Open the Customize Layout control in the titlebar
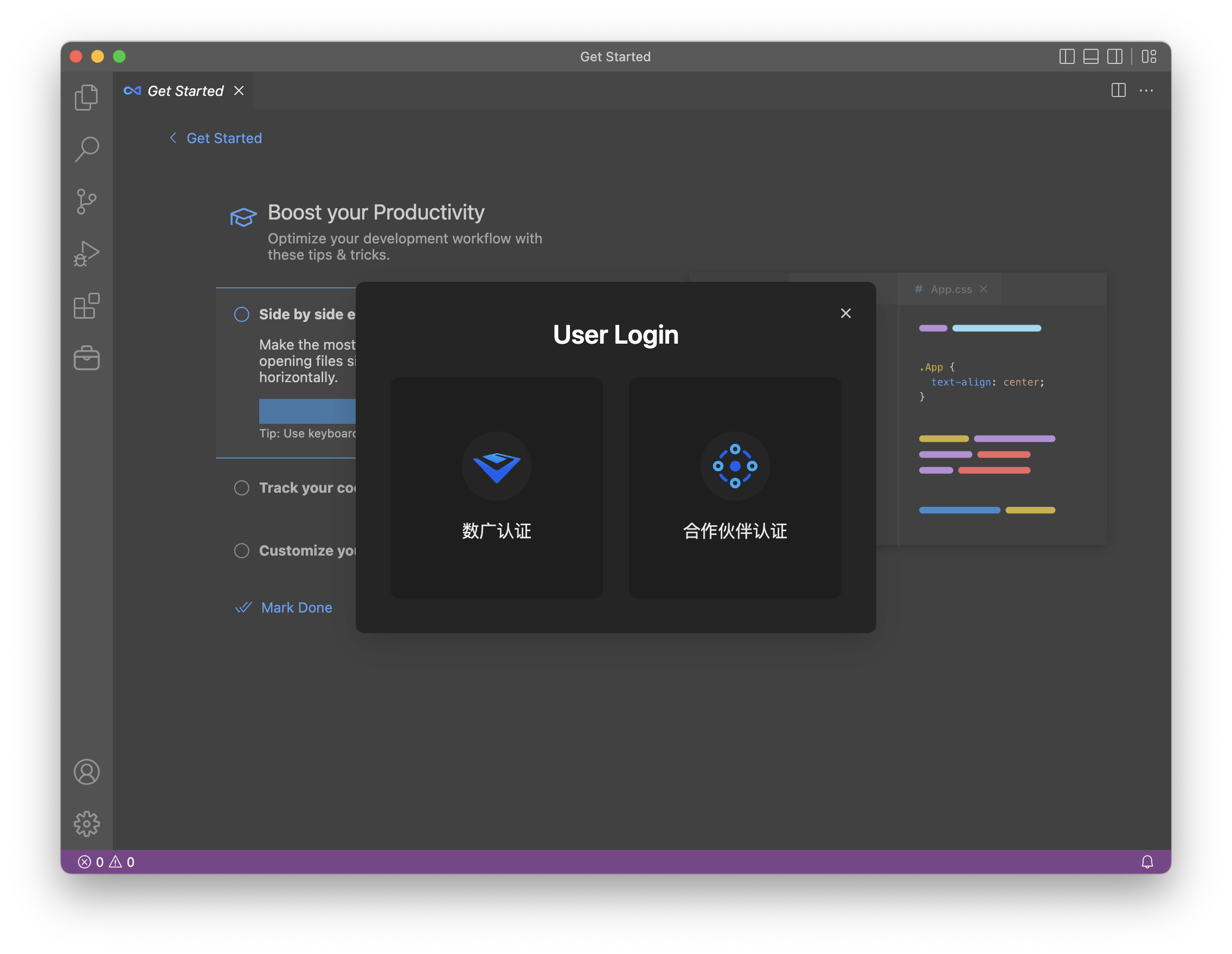Screen dimensions: 1232x954 pos(1150,56)
